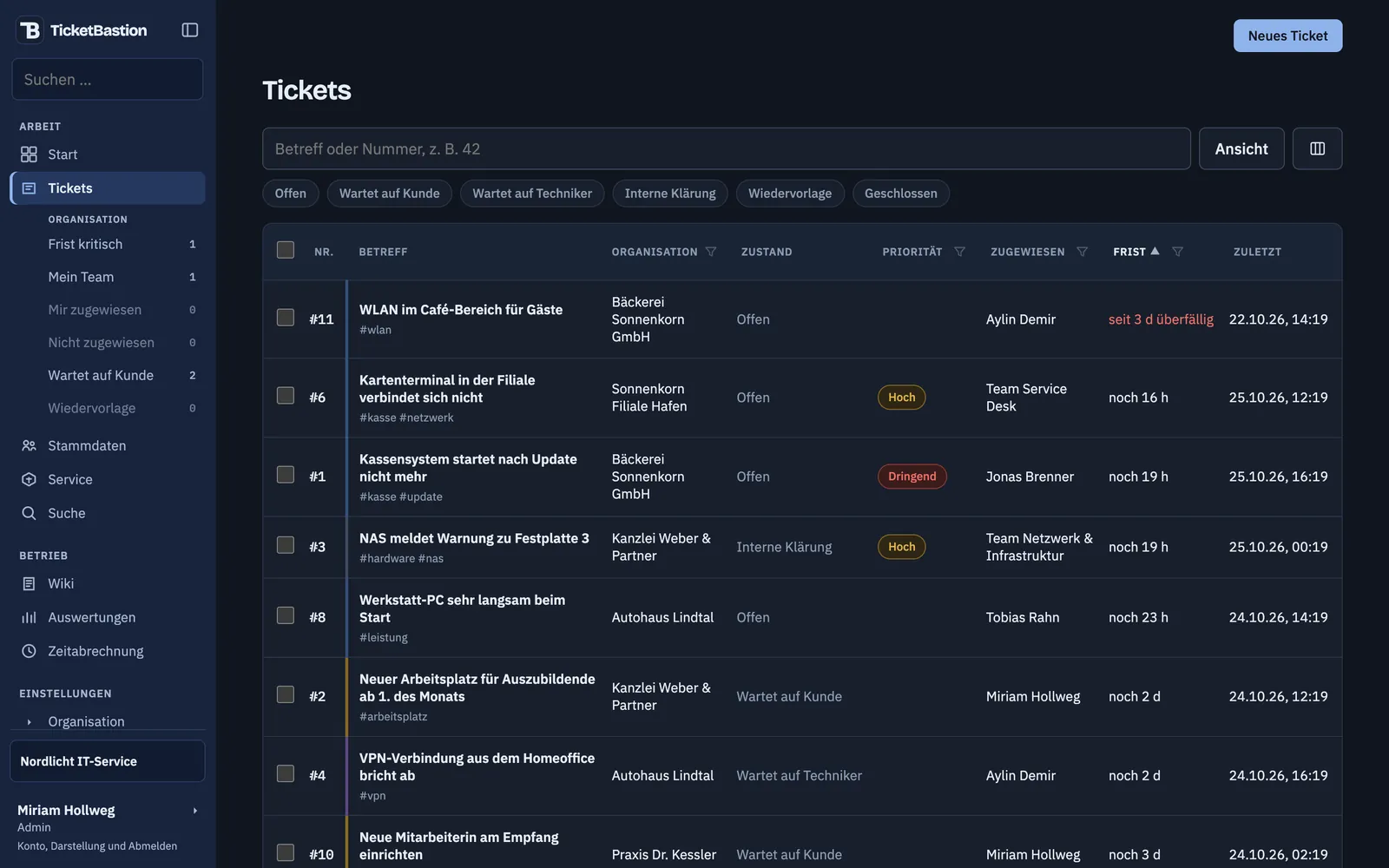Viewport: 1389px width, 868px height.
Task: Click Dringend priority badge on ticket #1
Action: tap(912, 477)
